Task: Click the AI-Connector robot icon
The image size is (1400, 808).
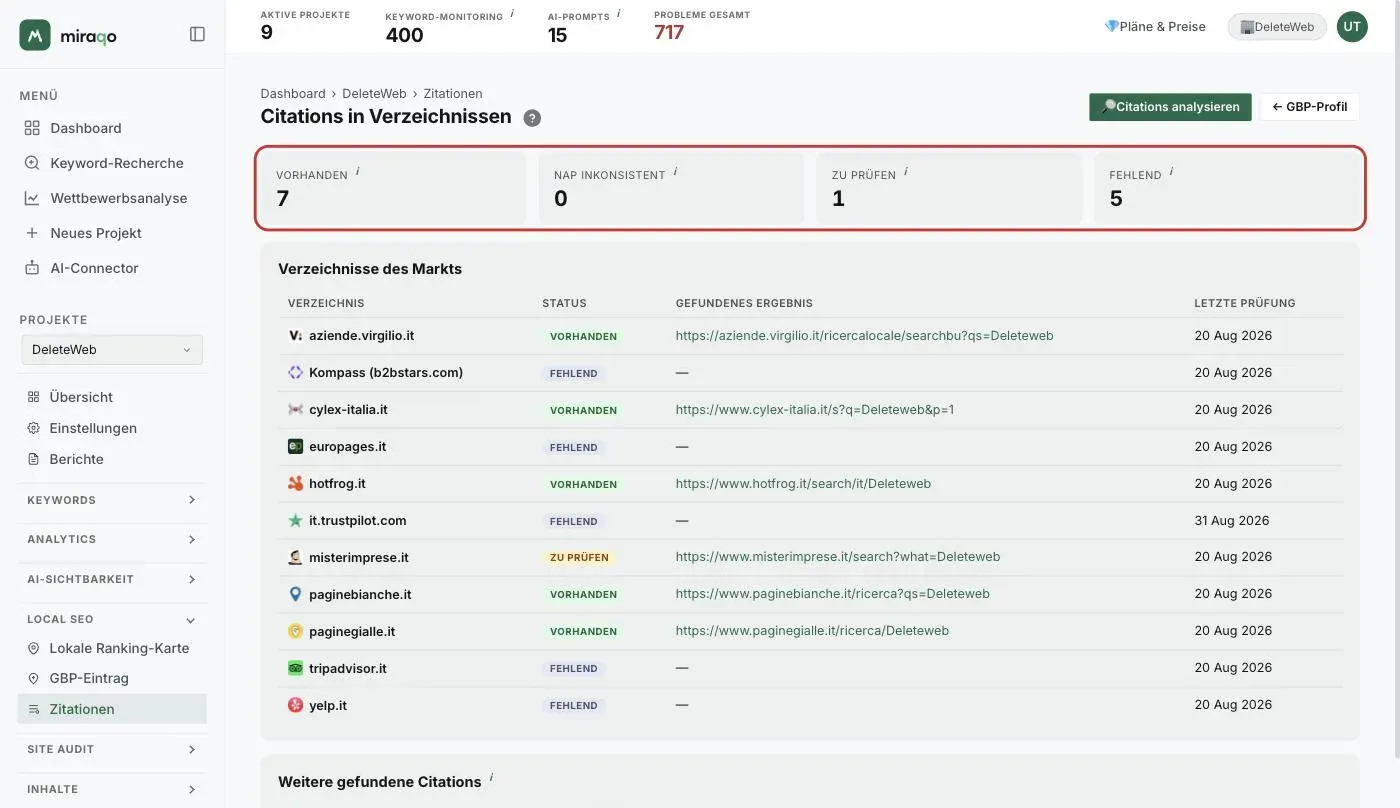Action: point(32,268)
